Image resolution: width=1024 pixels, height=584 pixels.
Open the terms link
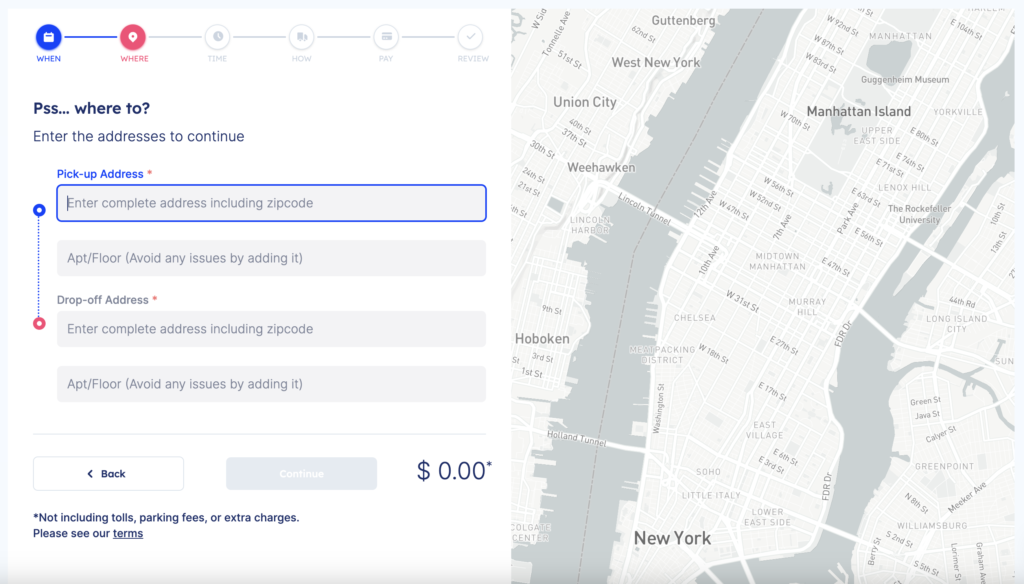coord(128,533)
